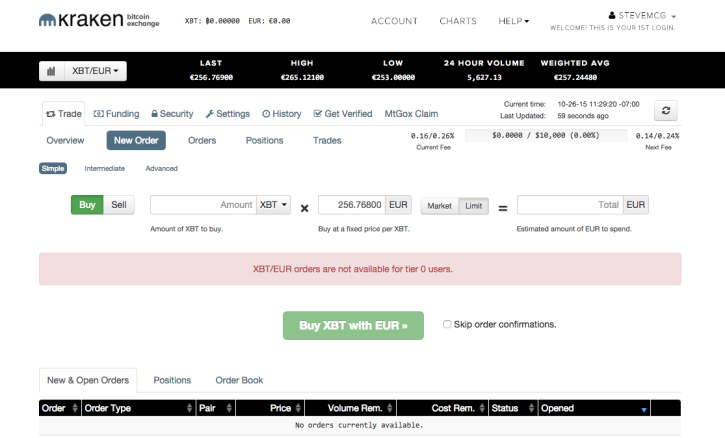Switch order type to Limit
Image resolution: width=725 pixels, height=438 pixels.
click(x=473, y=206)
